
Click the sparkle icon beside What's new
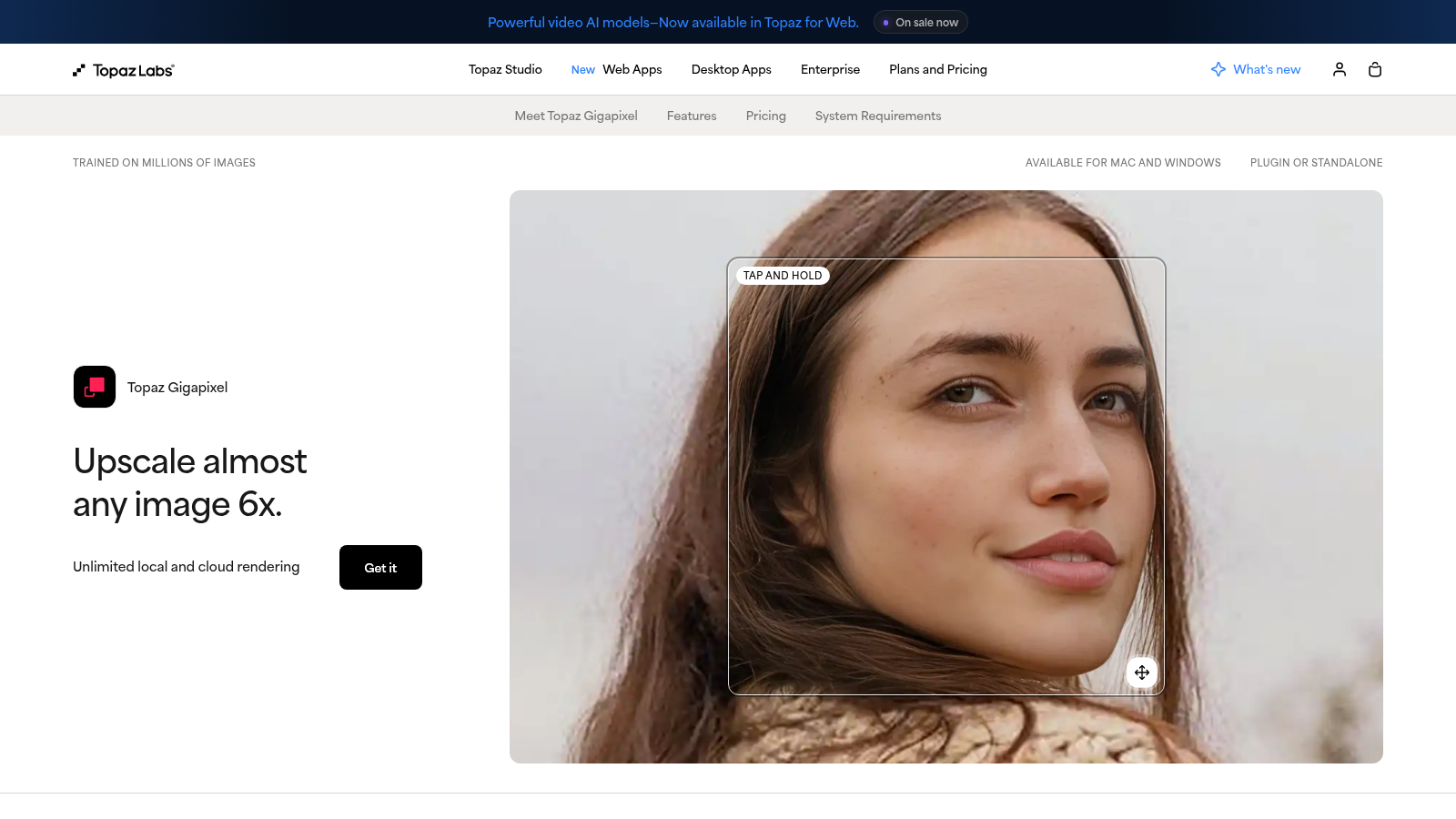coord(1218,69)
